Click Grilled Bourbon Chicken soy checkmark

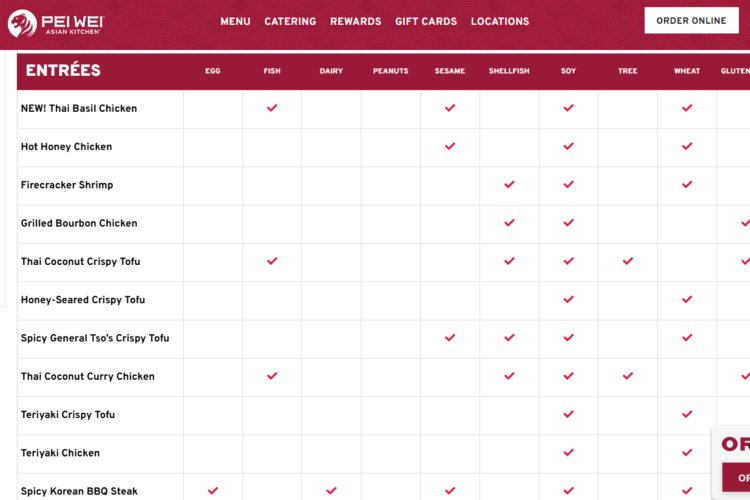click(x=569, y=223)
